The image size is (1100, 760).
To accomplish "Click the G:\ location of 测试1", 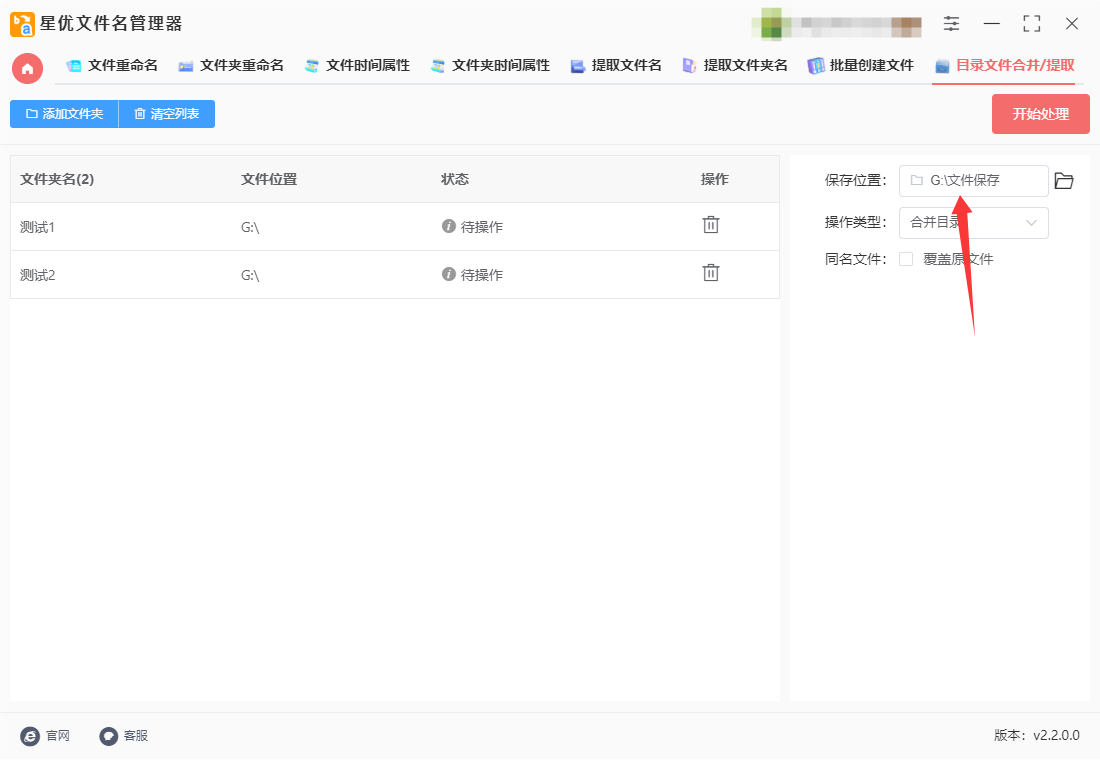I will [250, 227].
